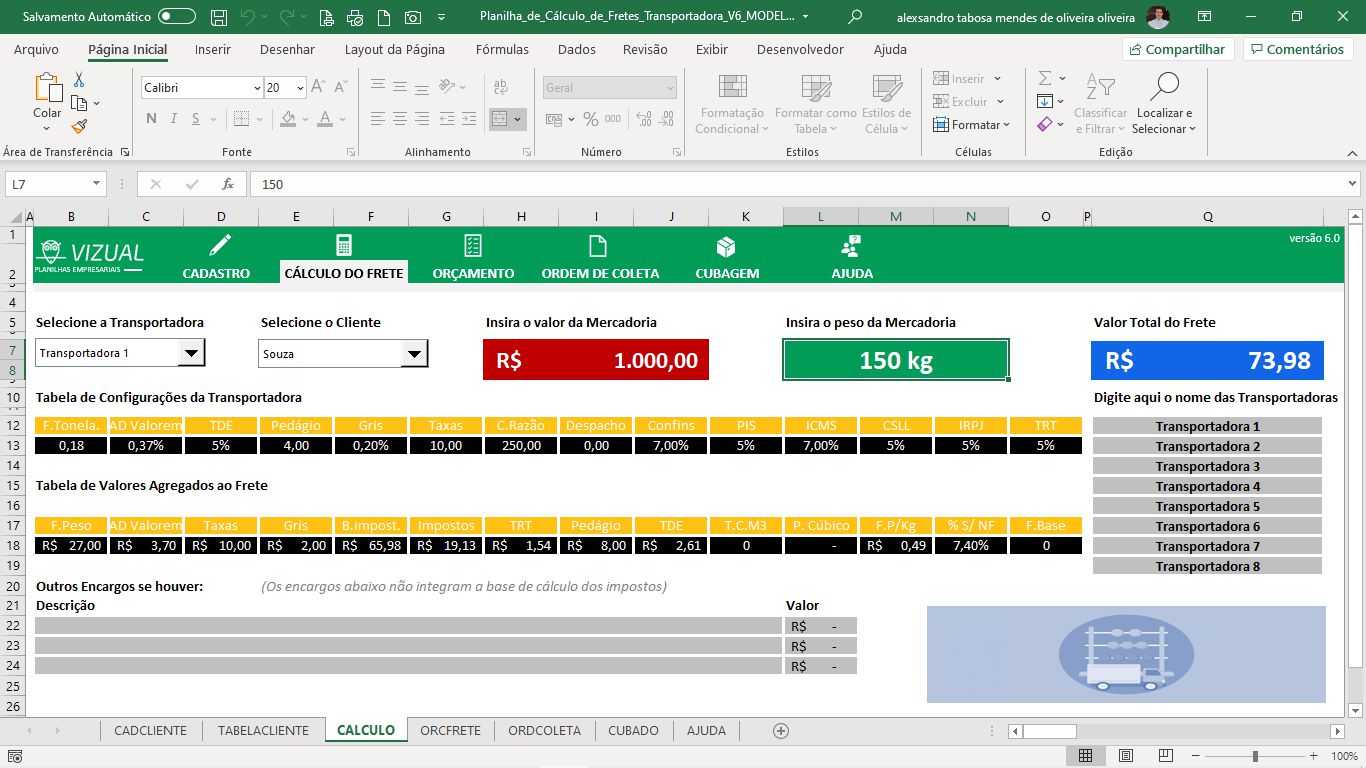Click the Transportadora 3 name cell

click(x=1207, y=466)
